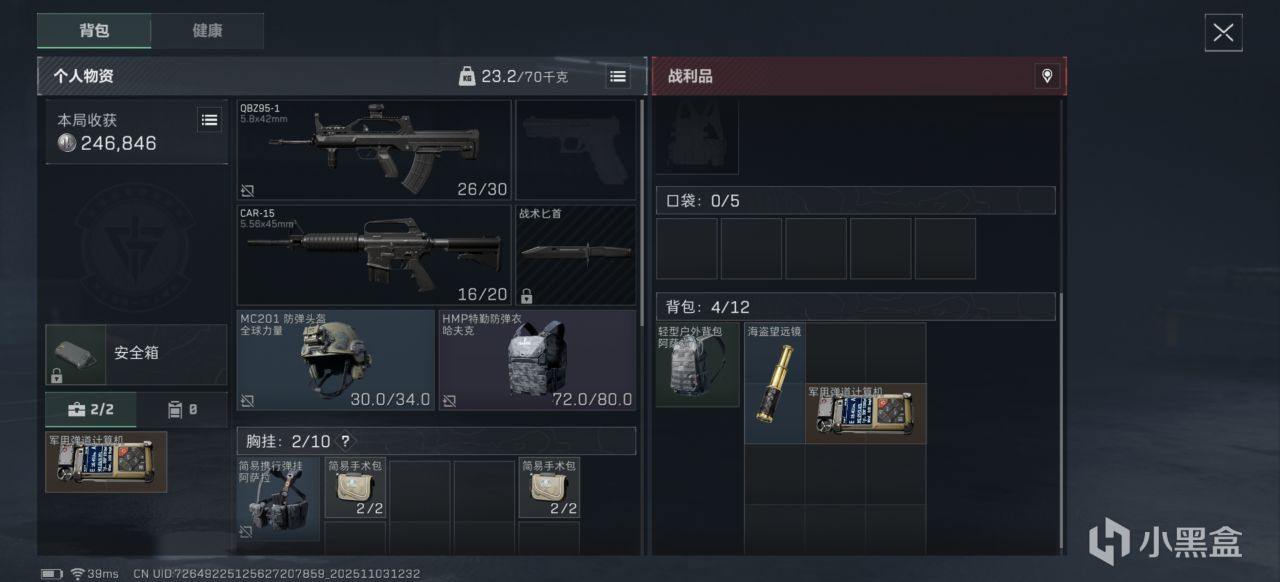Click the 军用弹道计算机 in loot backpack
1280x582 pixels.
point(866,413)
